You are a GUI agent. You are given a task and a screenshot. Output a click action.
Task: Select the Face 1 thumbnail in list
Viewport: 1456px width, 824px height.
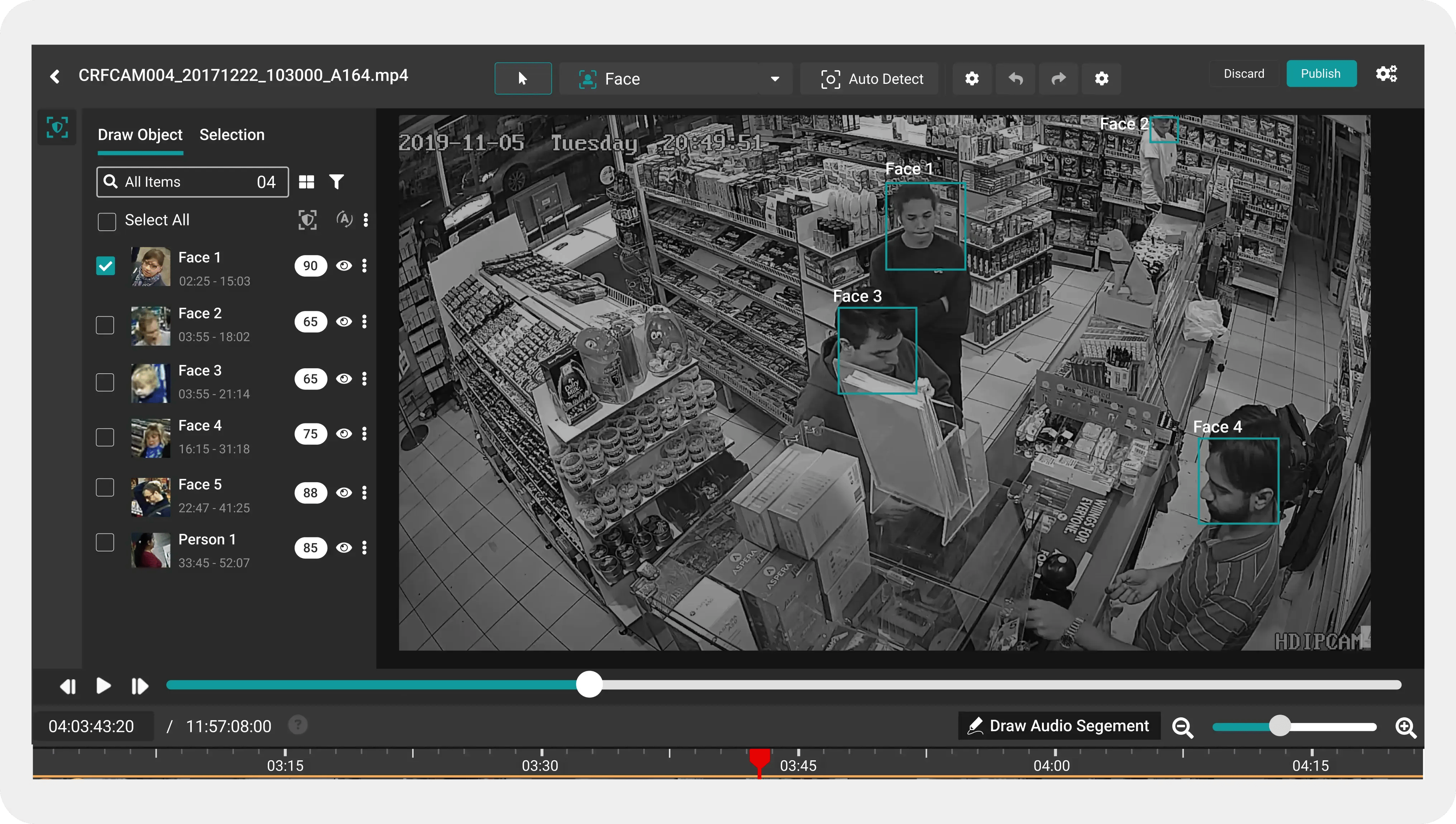(151, 266)
